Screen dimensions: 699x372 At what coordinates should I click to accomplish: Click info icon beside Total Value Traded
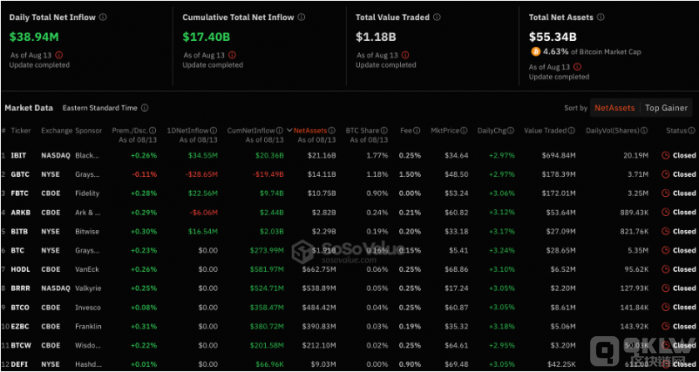click(437, 17)
